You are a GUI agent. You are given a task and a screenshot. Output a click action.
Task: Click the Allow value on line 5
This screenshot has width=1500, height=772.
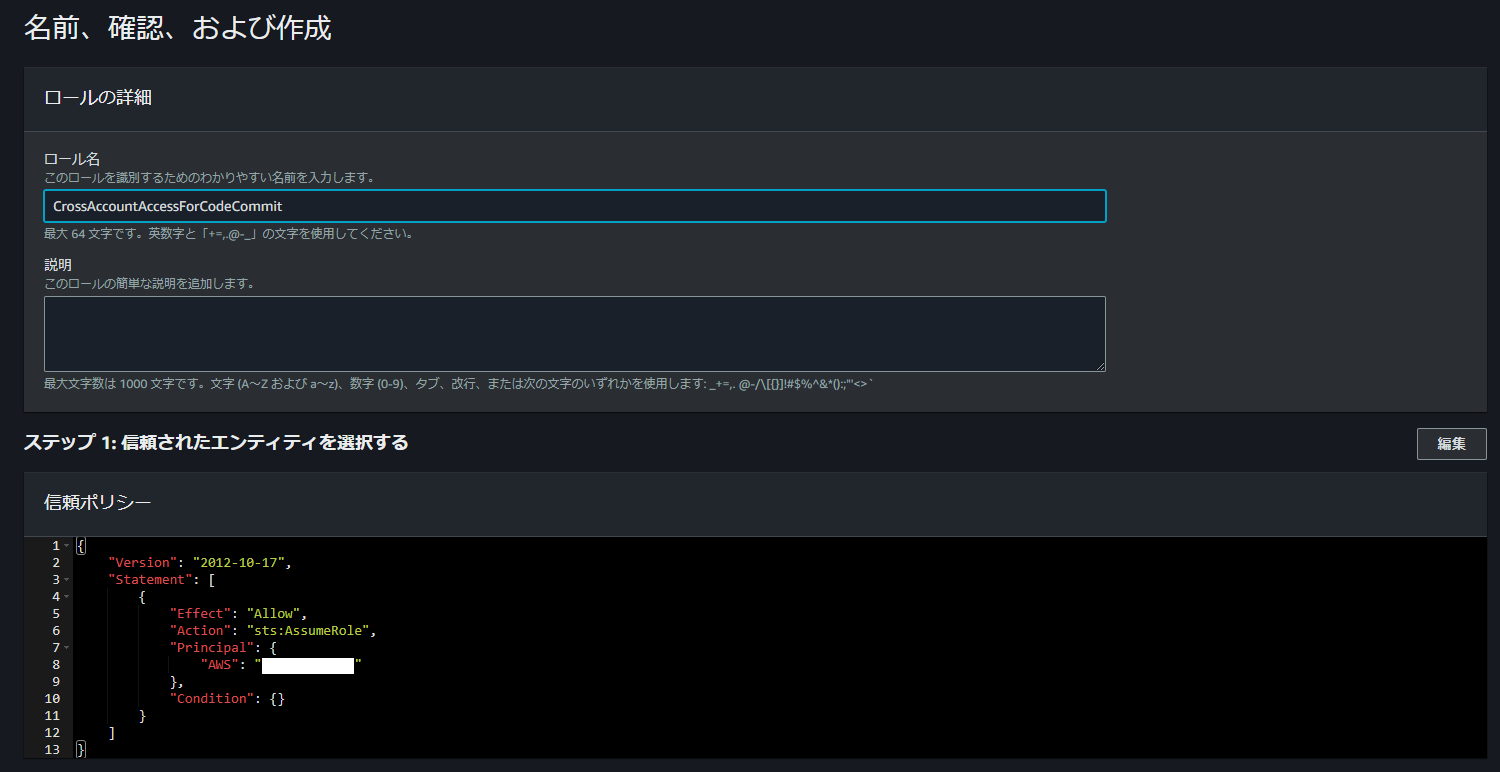click(274, 613)
